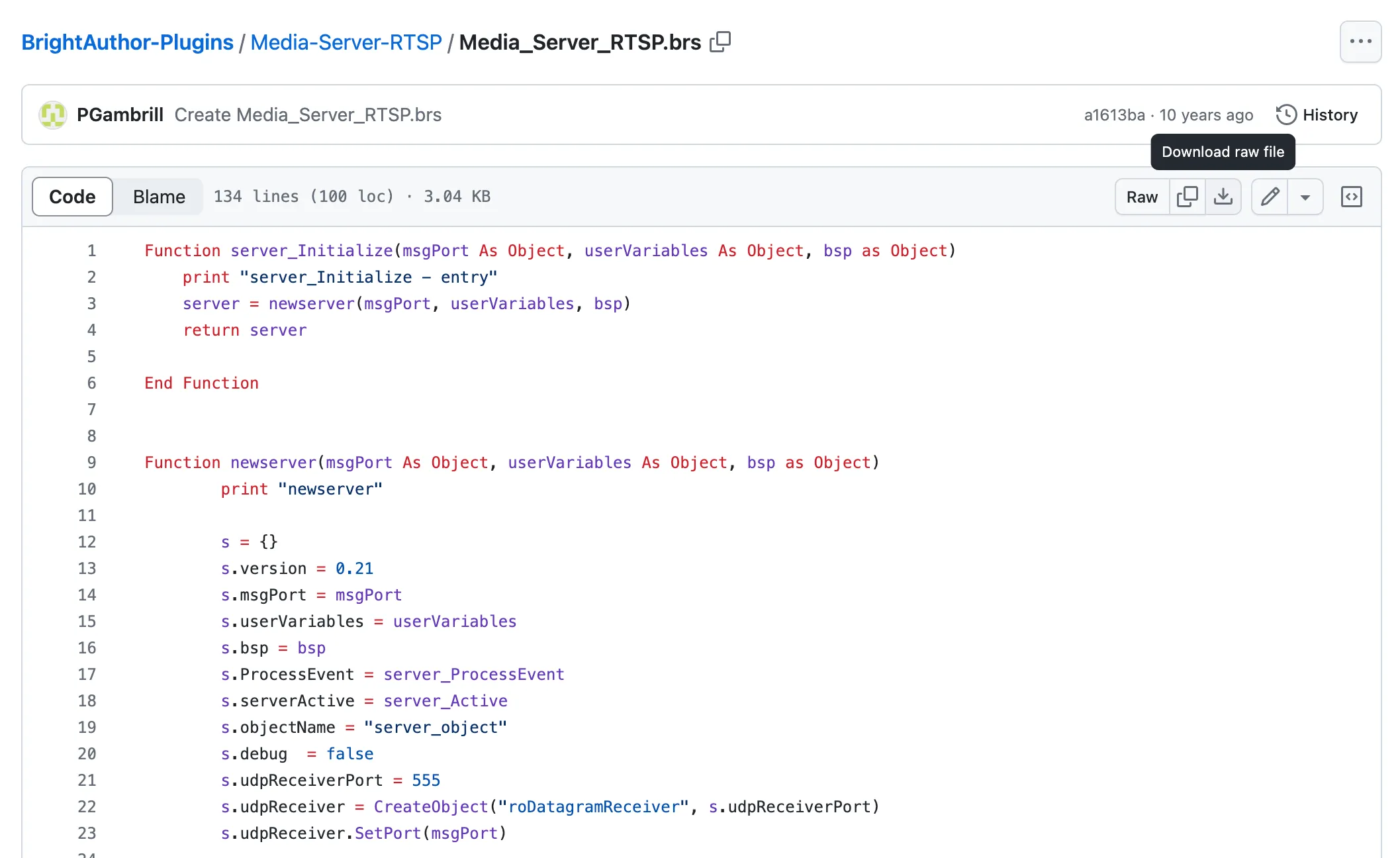The height and width of the screenshot is (858, 1400).
Task: Select line number 21
Action: pyautogui.click(x=87, y=781)
